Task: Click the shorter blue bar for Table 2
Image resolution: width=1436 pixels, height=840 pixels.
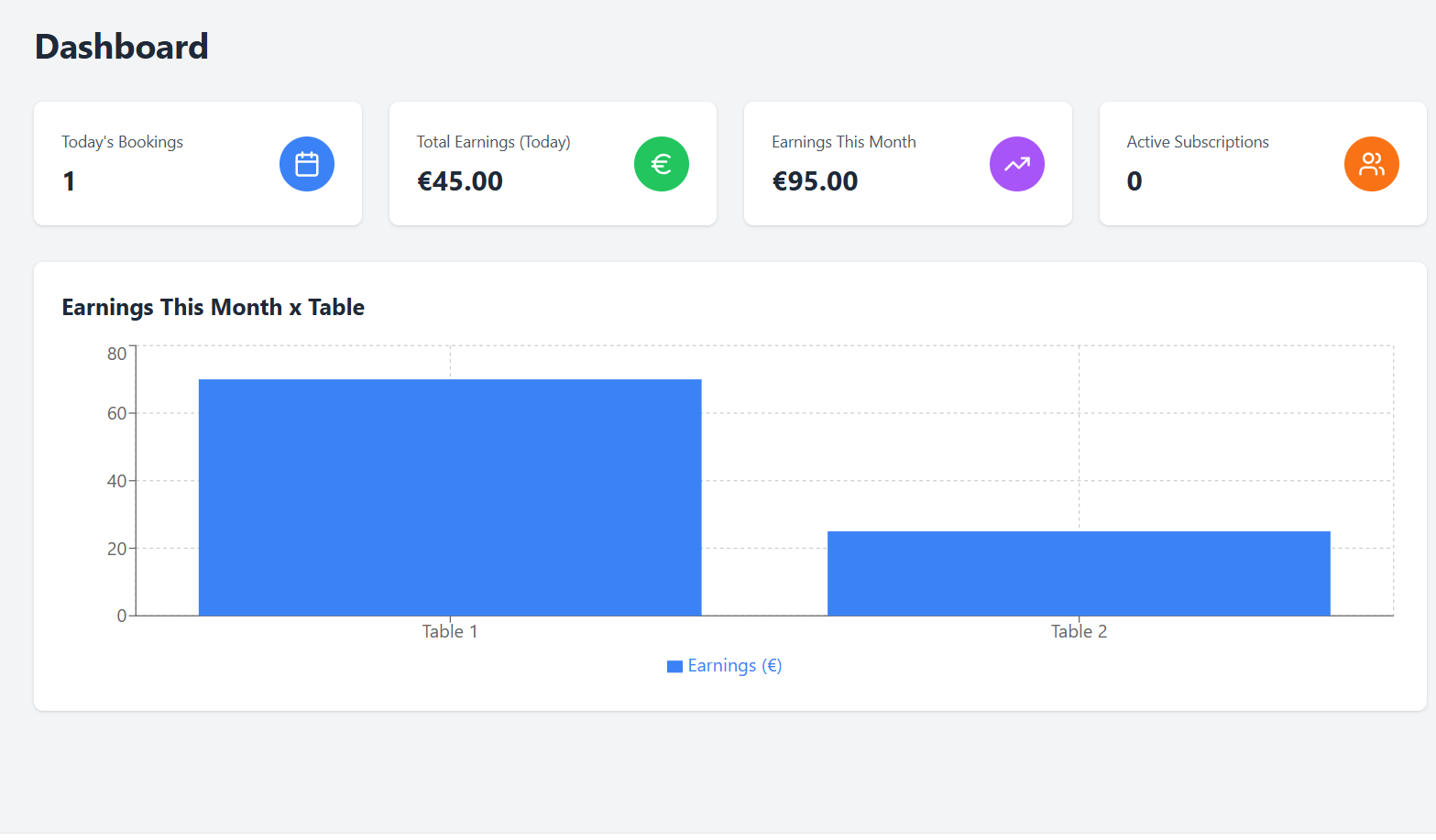Action: [1079, 573]
